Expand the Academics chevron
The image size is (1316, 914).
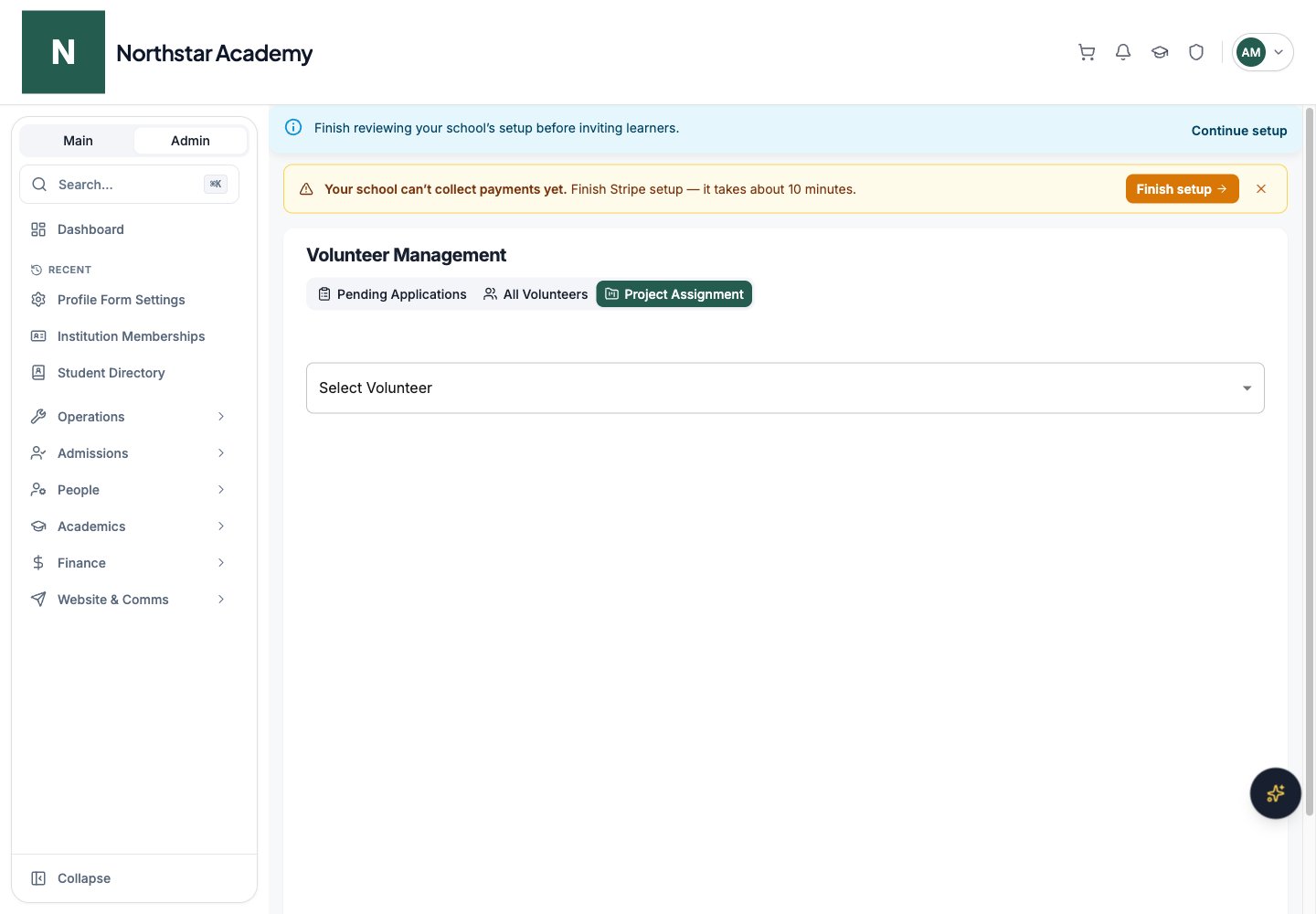221,526
